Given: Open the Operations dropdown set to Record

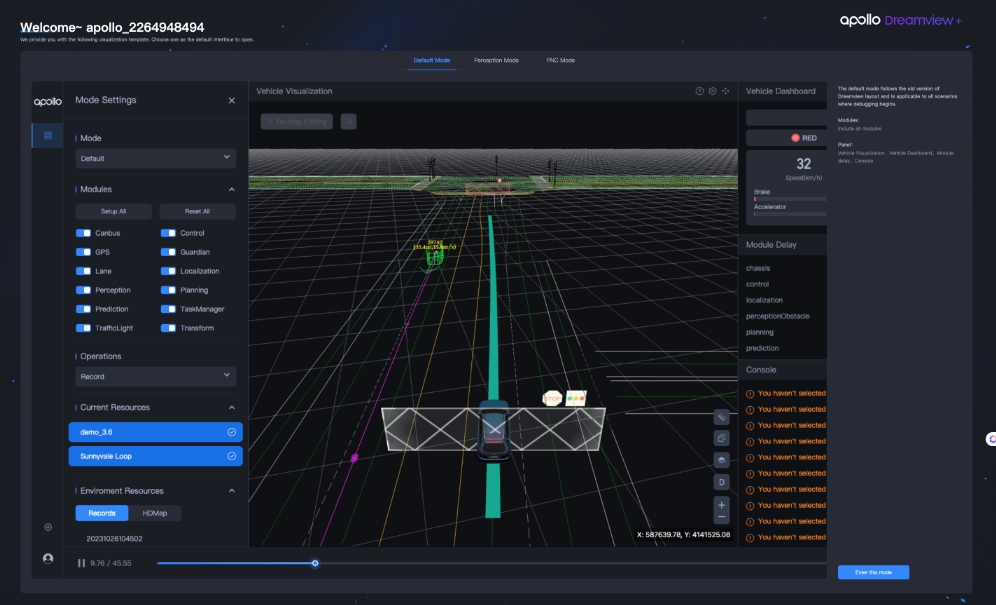Looking at the screenshot, I should [156, 376].
